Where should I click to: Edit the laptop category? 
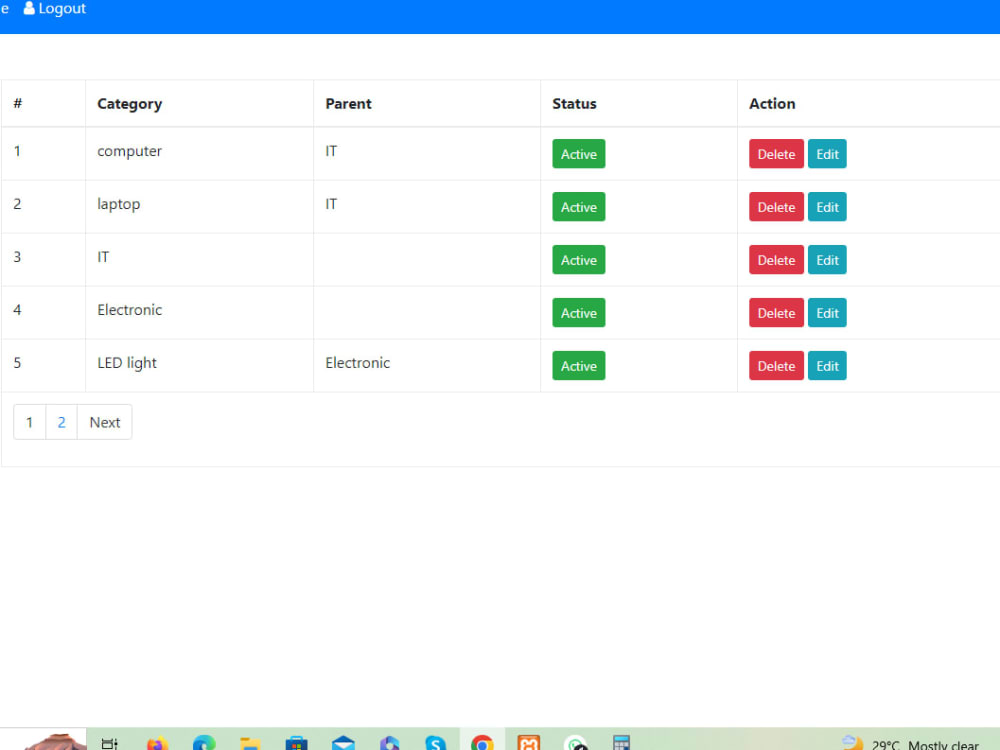coord(827,207)
